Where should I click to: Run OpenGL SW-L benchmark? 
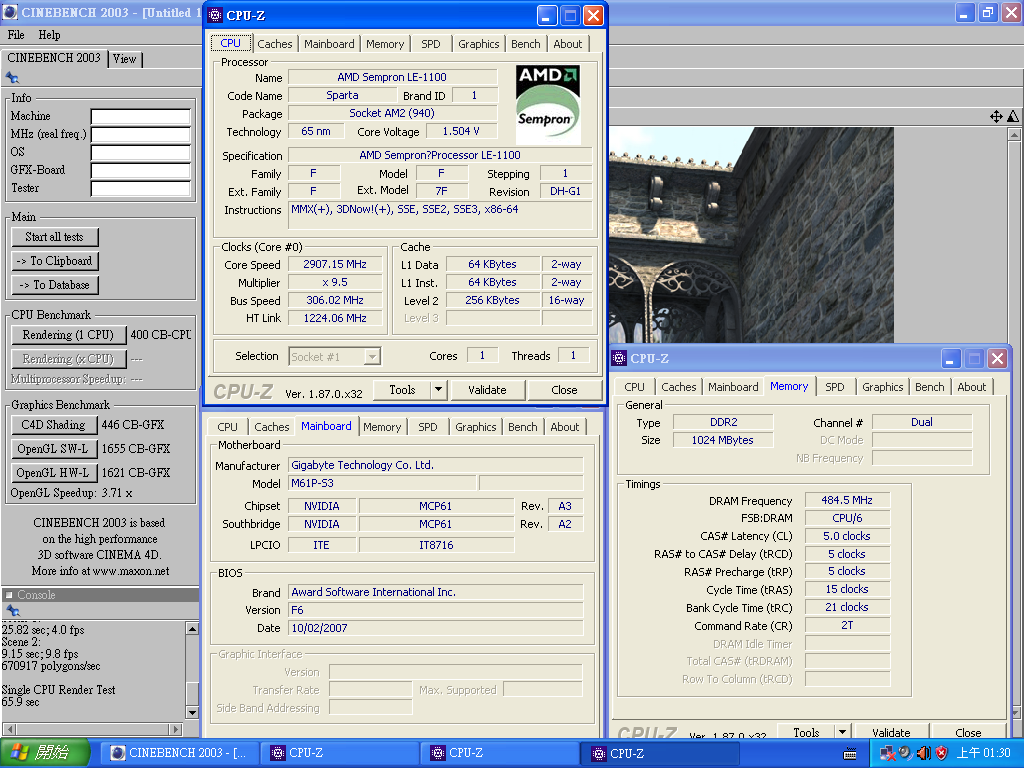[x=54, y=449]
